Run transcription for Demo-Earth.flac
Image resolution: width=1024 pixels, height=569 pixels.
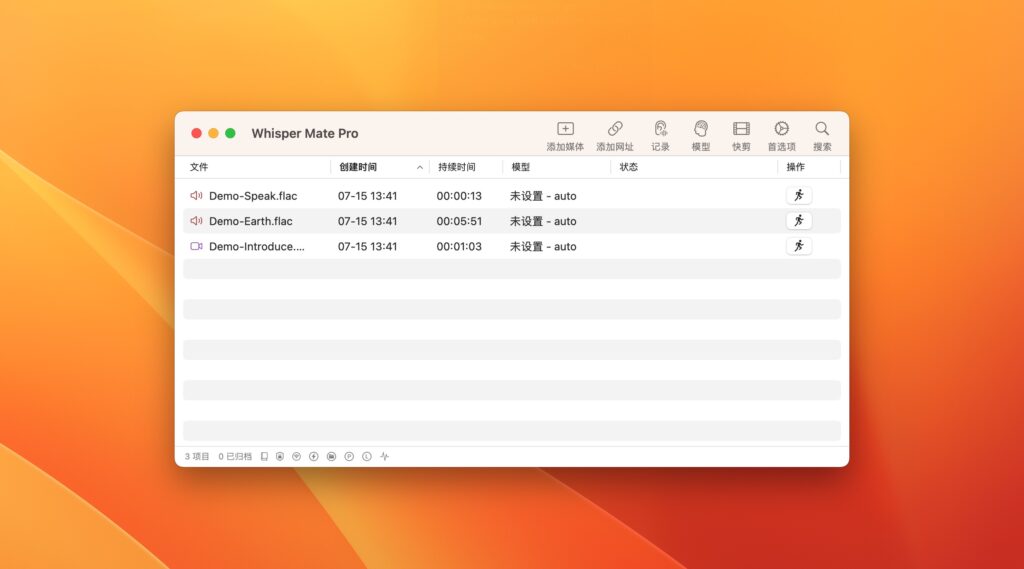pyautogui.click(x=799, y=221)
